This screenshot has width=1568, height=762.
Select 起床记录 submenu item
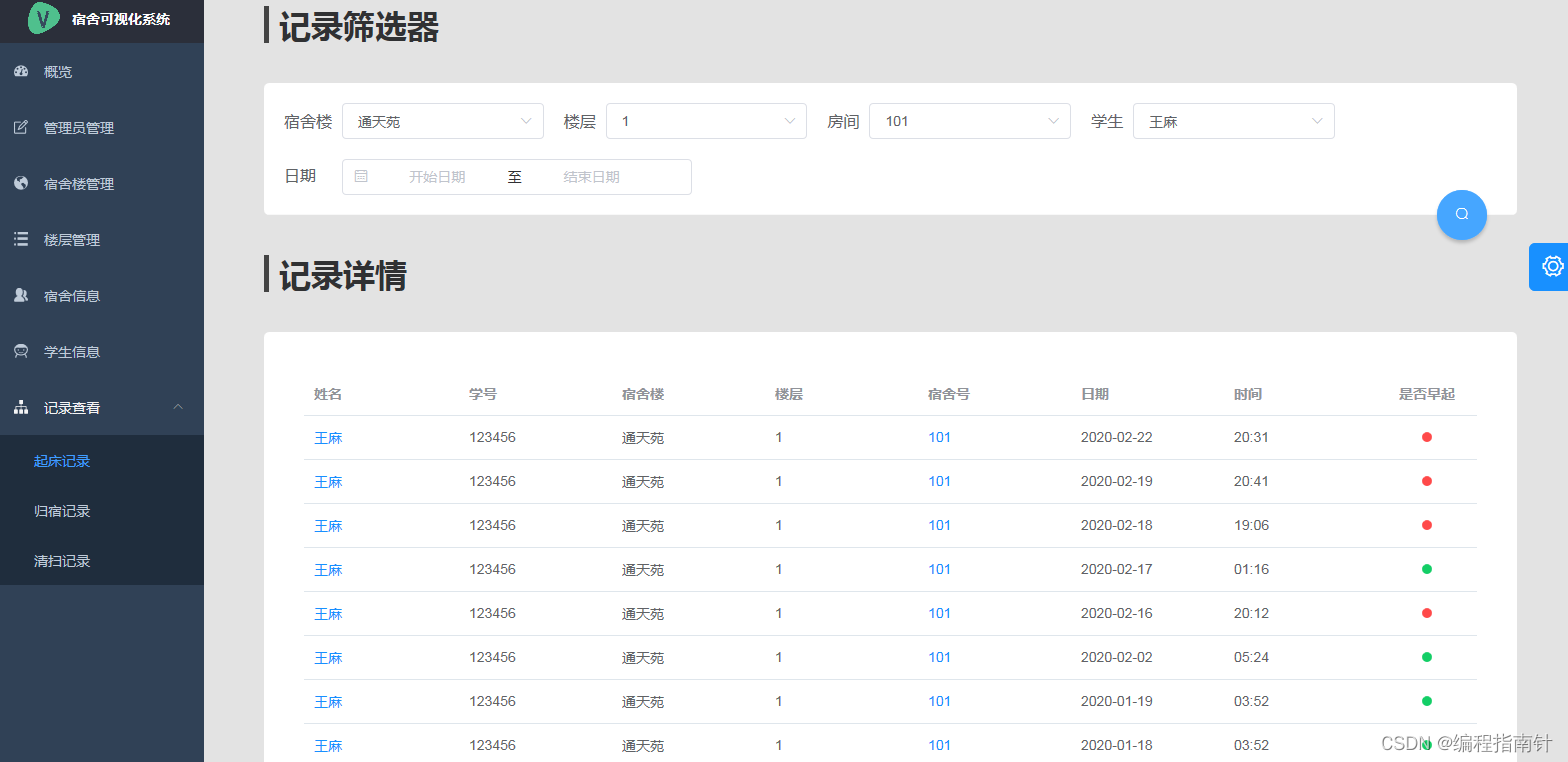[x=102, y=461]
